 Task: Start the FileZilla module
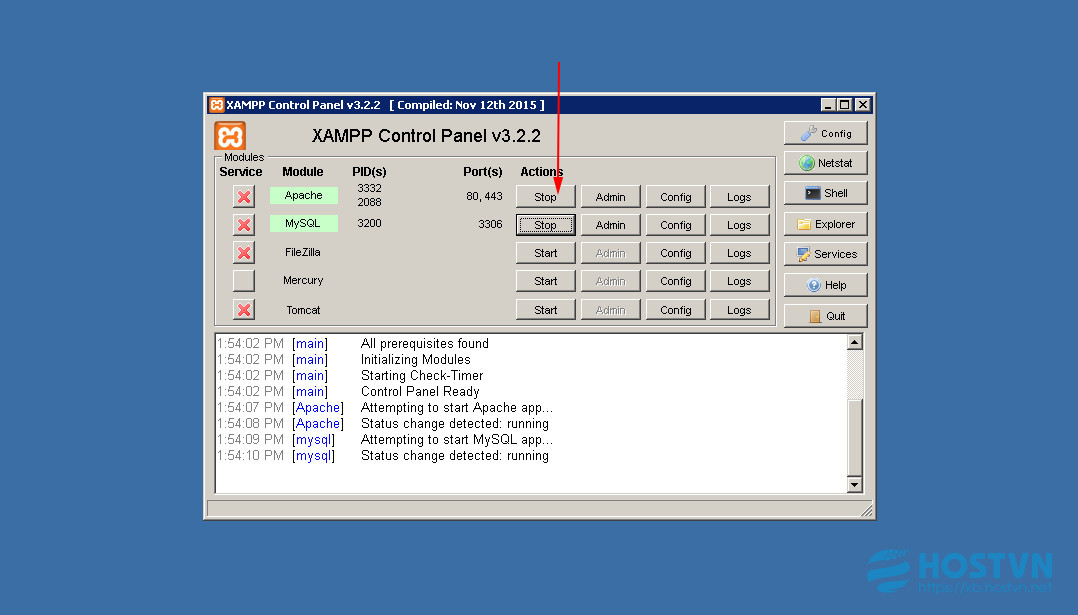tap(545, 254)
